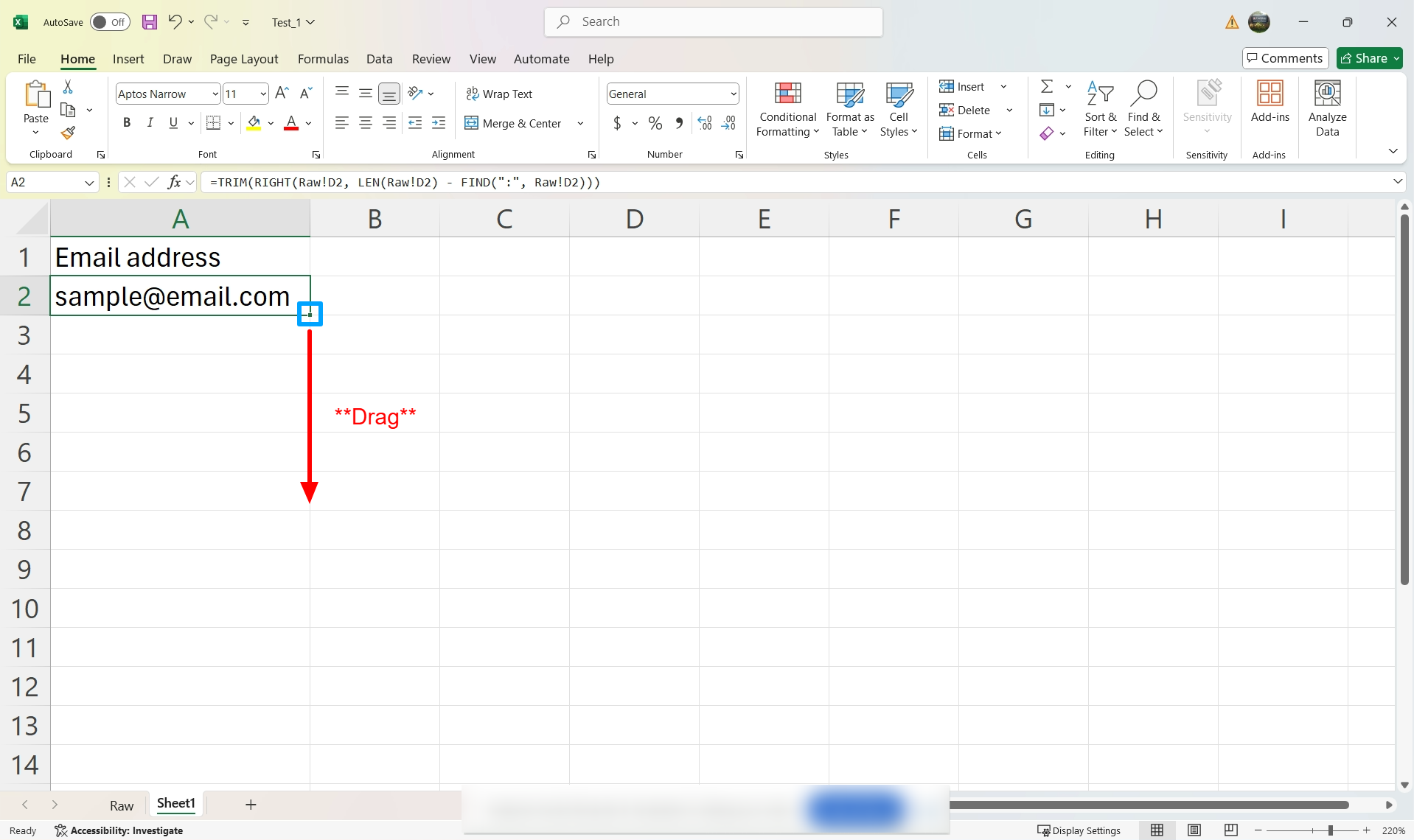The height and width of the screenshot is (840, 1414).
Task: Click the Cut scissors icon
Action: pyautogui.click(x=68, y=87)
